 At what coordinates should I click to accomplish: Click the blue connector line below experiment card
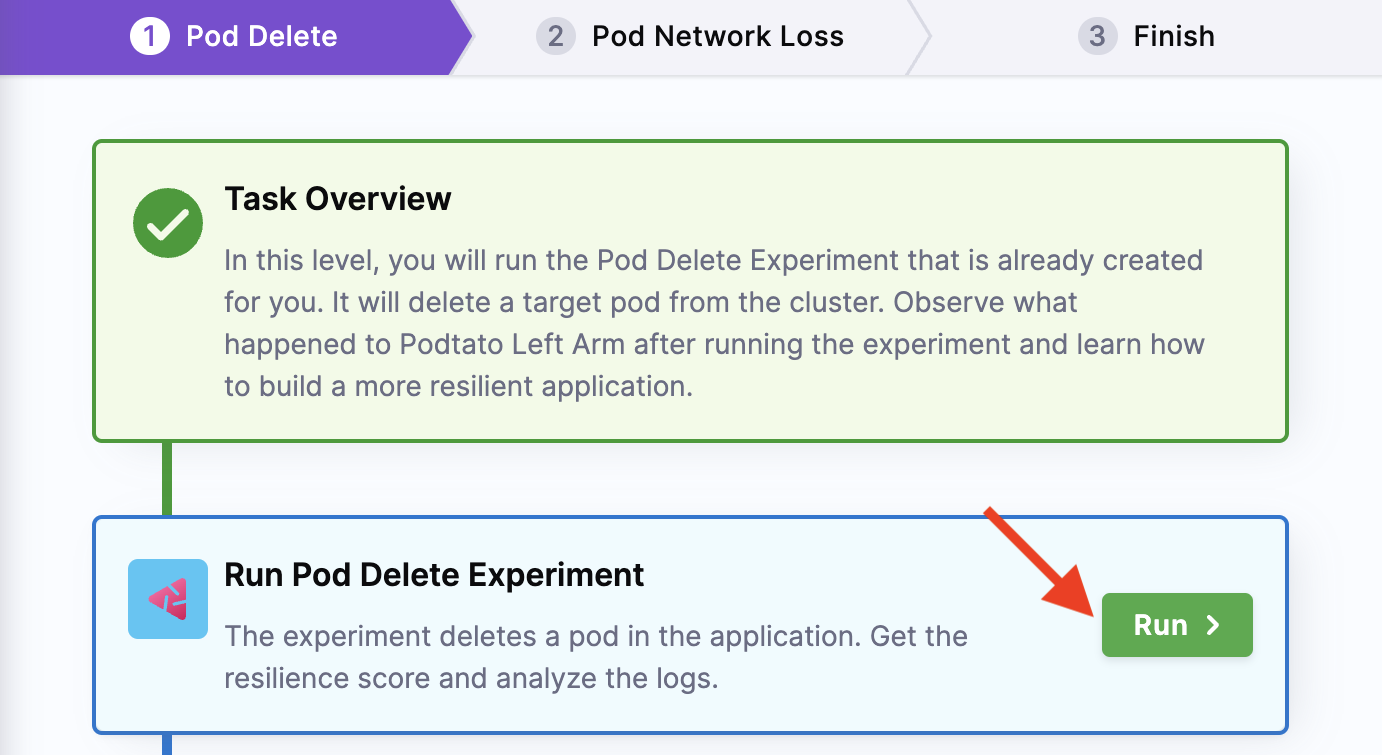(x=167, y=744)
